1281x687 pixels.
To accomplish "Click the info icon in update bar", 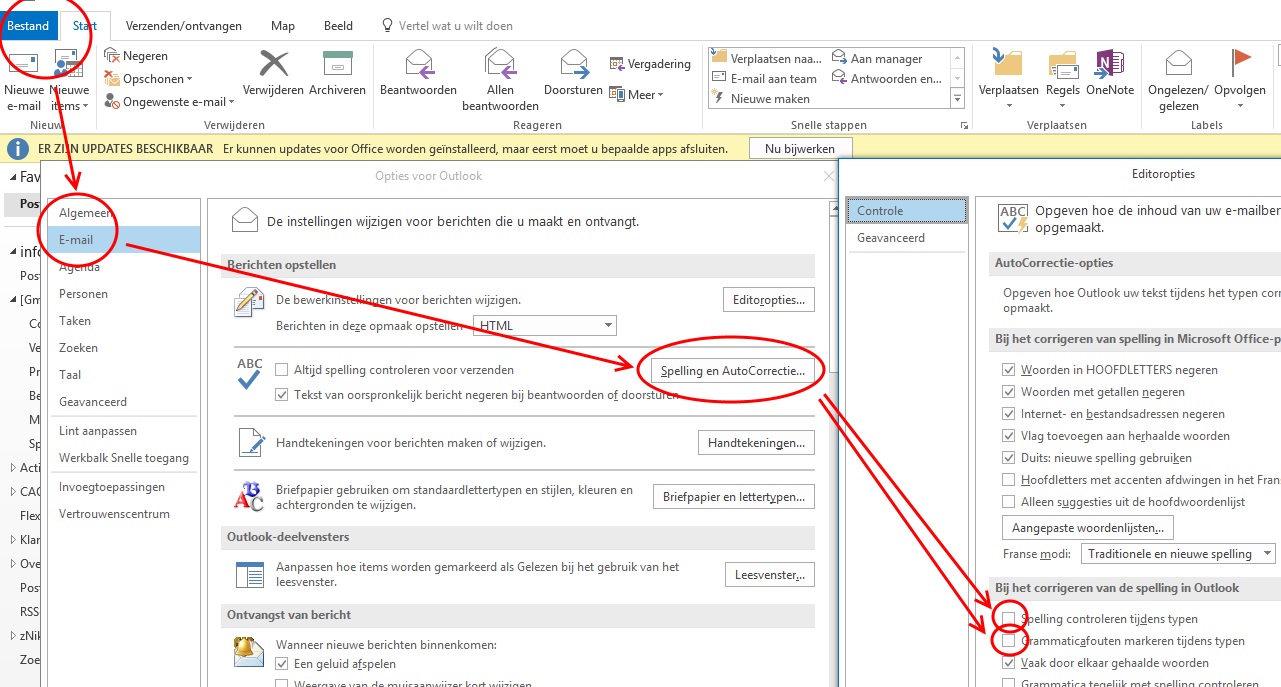I will (18, 149).
